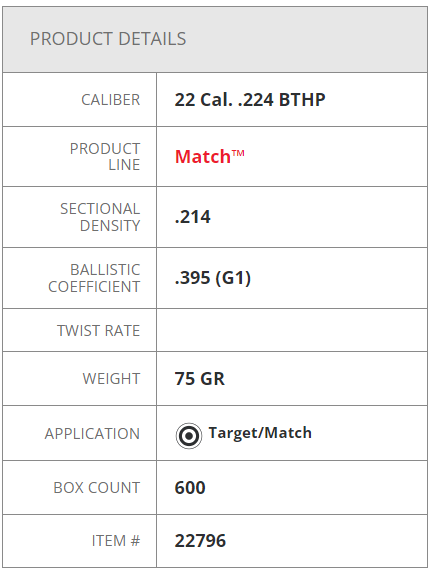428x570 pixels.
Task: Click the SECTIONAL DENSITY label
Action: tap(100, 217)
